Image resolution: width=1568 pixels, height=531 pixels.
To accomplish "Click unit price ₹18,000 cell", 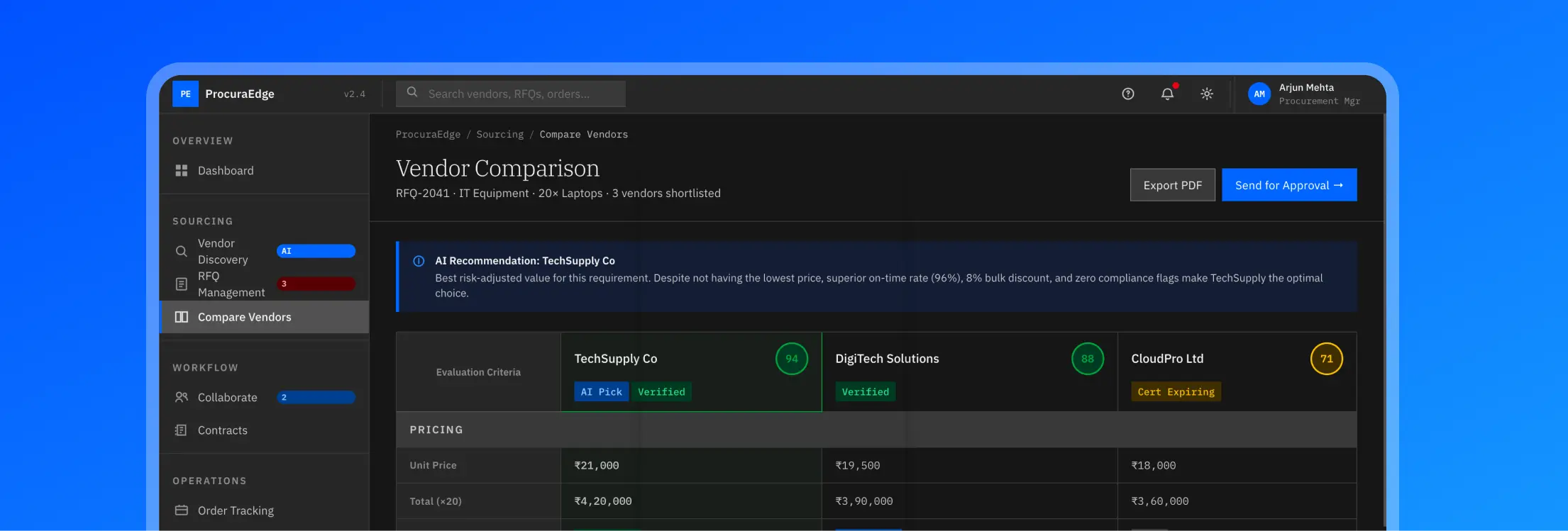I will pos(1237,466).
